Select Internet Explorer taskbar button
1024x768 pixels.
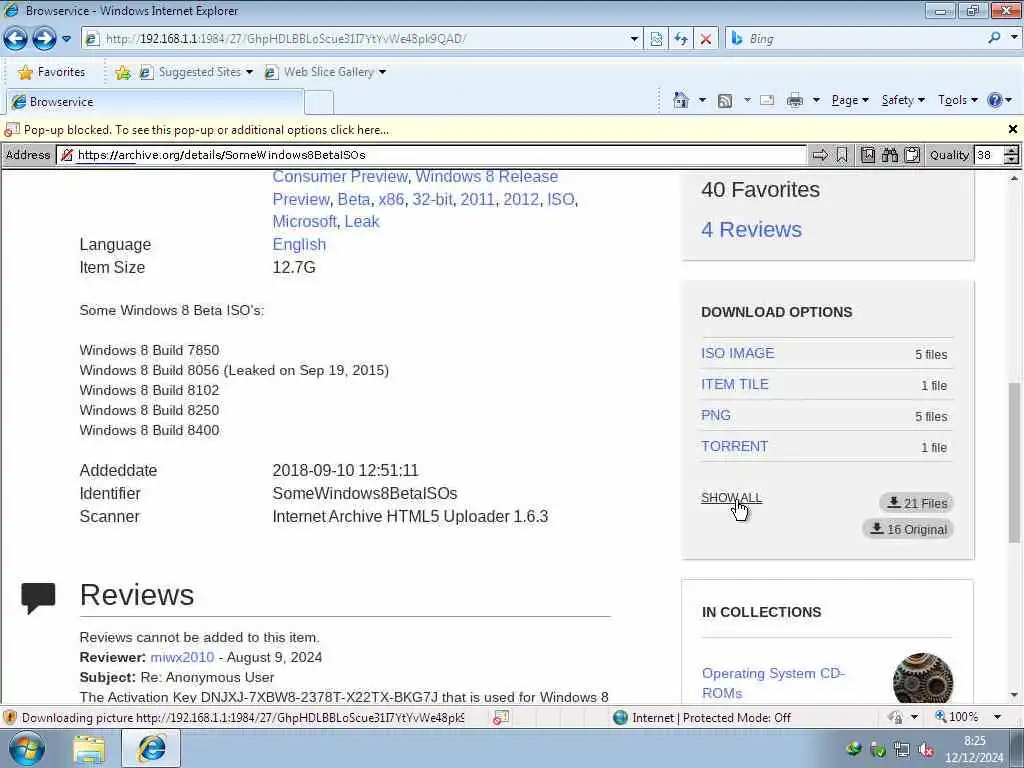click(x=151, y=748)
